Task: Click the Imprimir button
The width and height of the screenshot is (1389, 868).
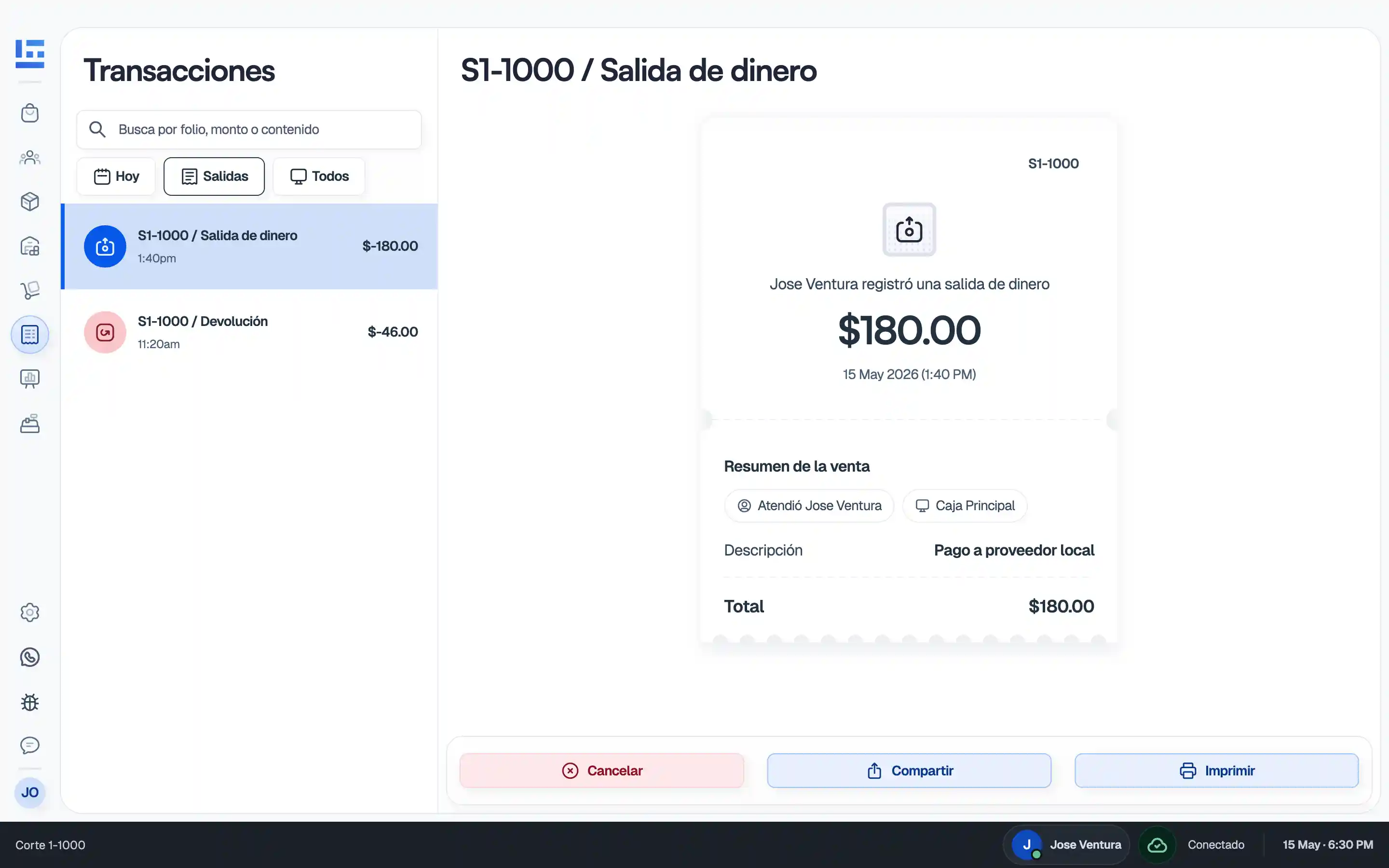Action: [1217, 771]
